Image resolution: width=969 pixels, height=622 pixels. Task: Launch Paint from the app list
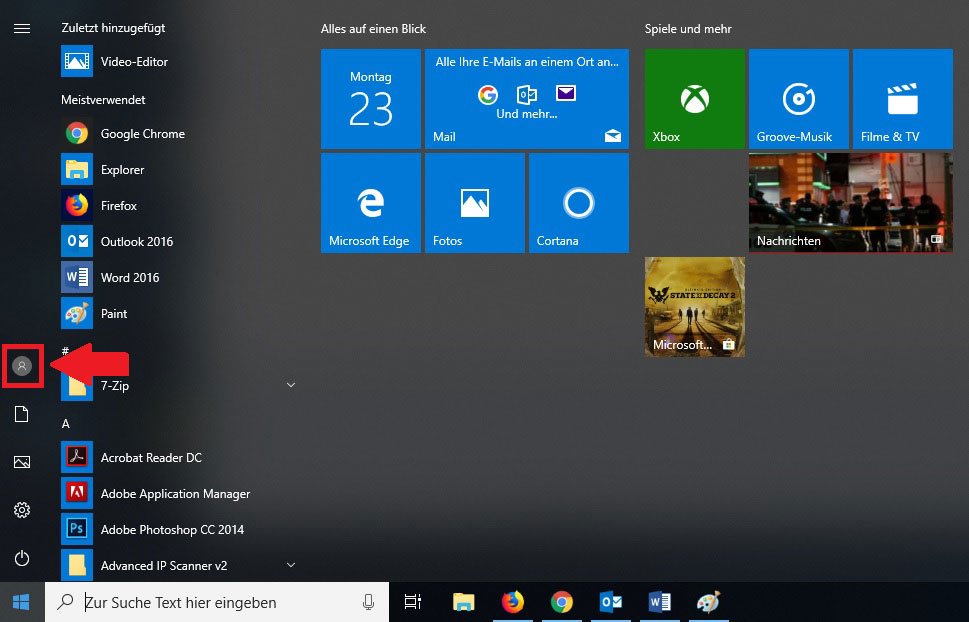point(179,313)
